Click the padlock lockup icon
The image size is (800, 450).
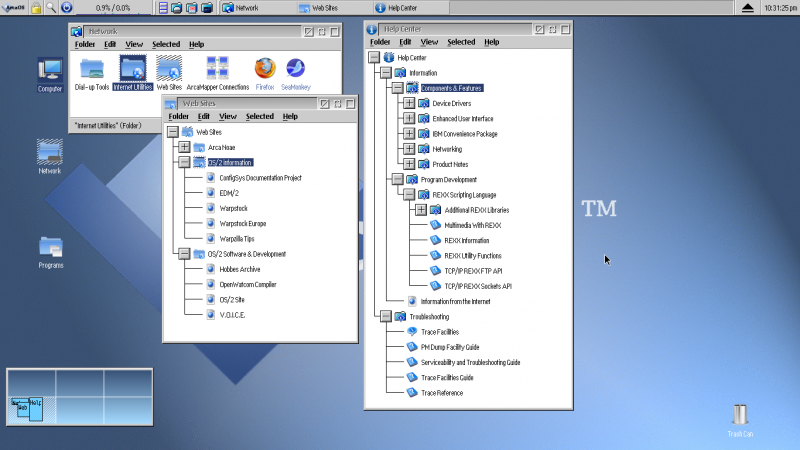pos(36,8)
